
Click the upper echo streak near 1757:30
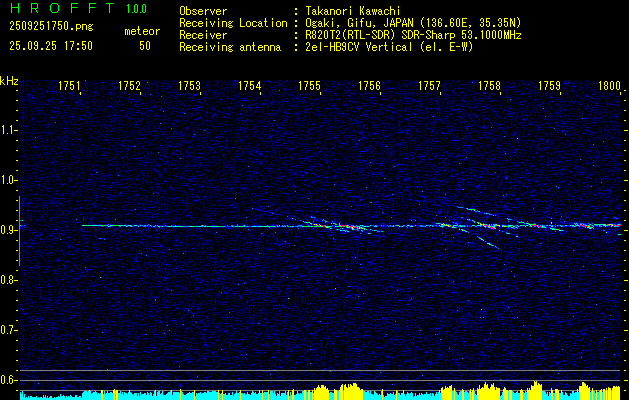click(475, 210)
